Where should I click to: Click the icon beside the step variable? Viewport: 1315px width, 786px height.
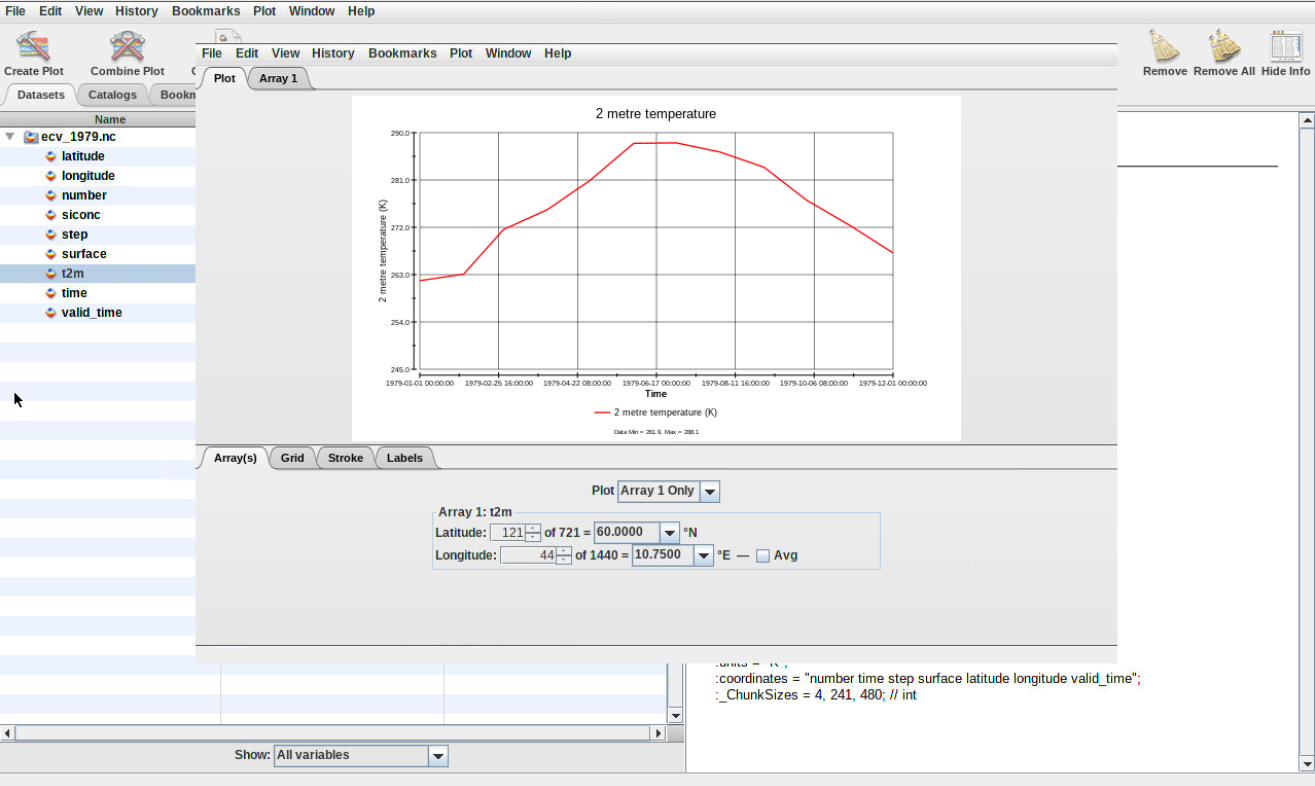tap(51, 234)
